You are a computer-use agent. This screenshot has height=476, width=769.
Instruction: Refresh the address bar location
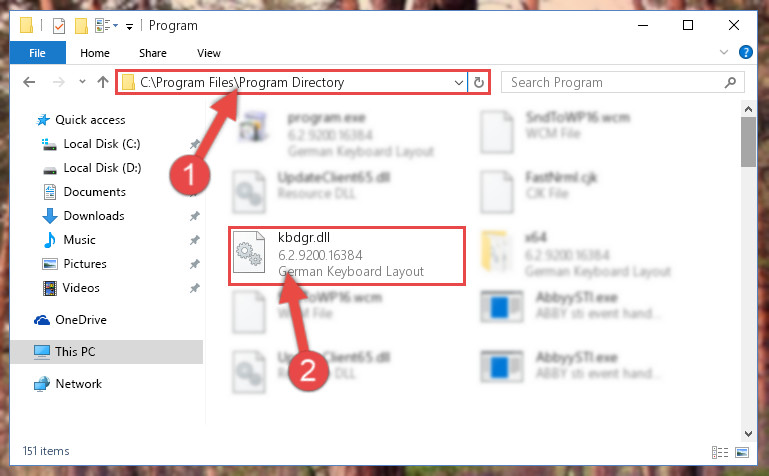[x=479, y=82]
